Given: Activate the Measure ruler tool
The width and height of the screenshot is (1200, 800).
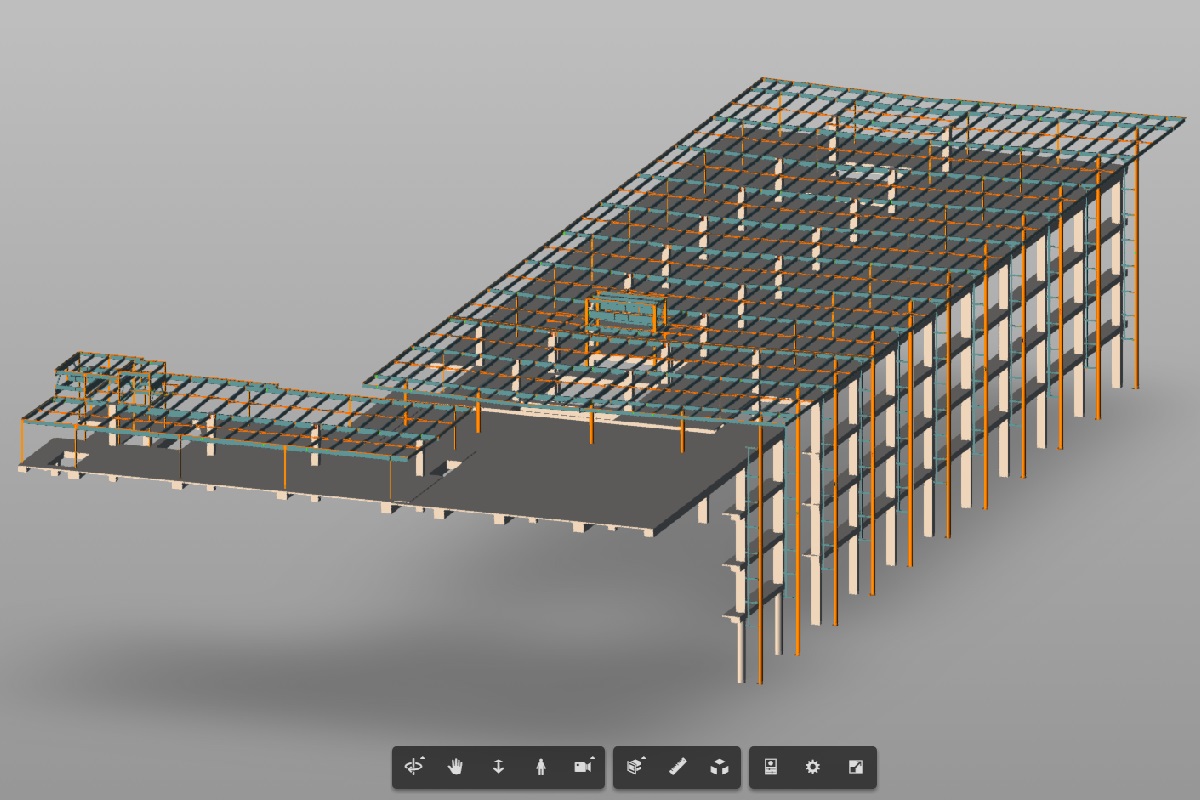Looking at the screenshot, I should [x=677, y=767].
